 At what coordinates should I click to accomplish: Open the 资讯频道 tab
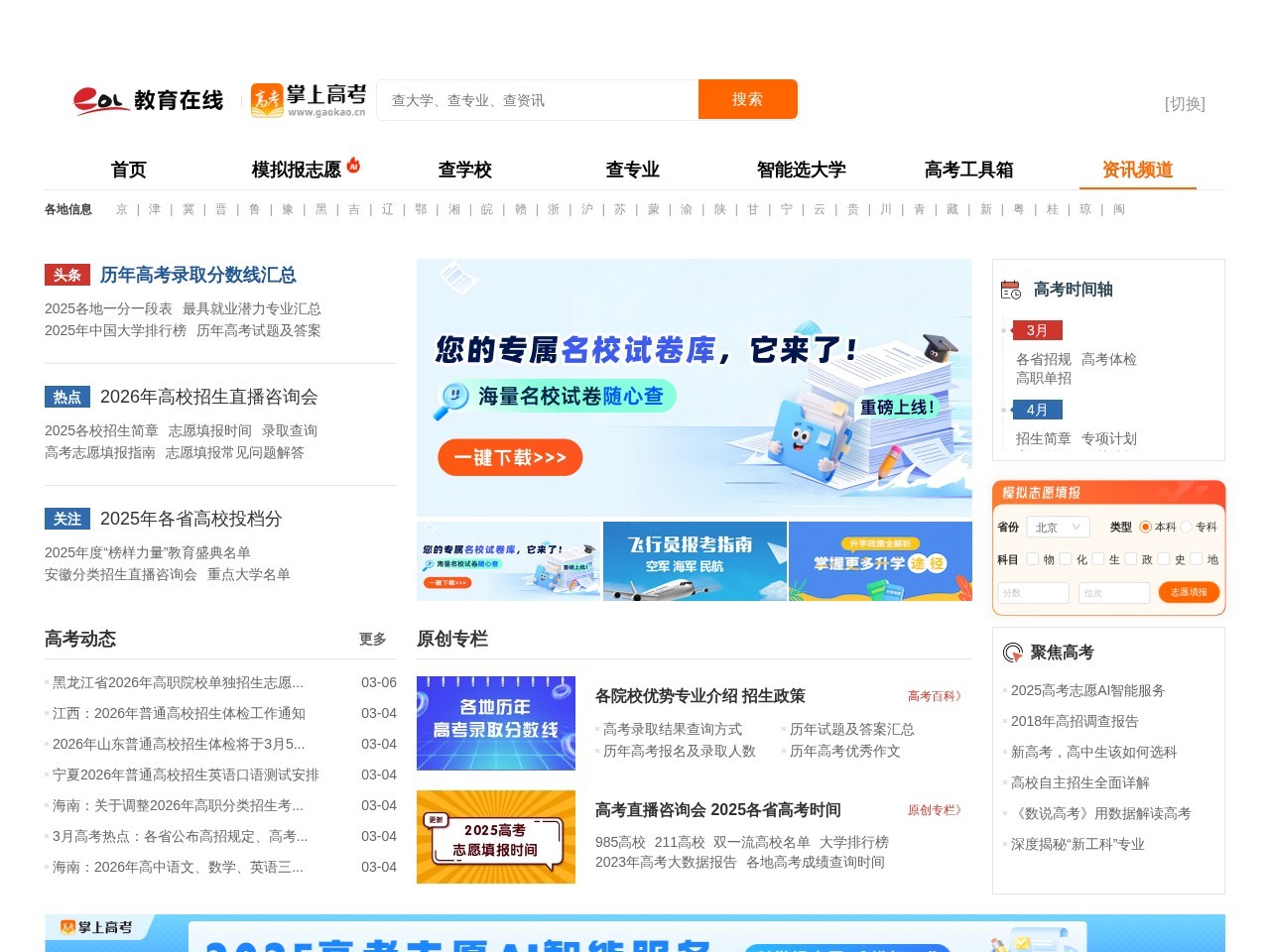[x=1137, y=170]
